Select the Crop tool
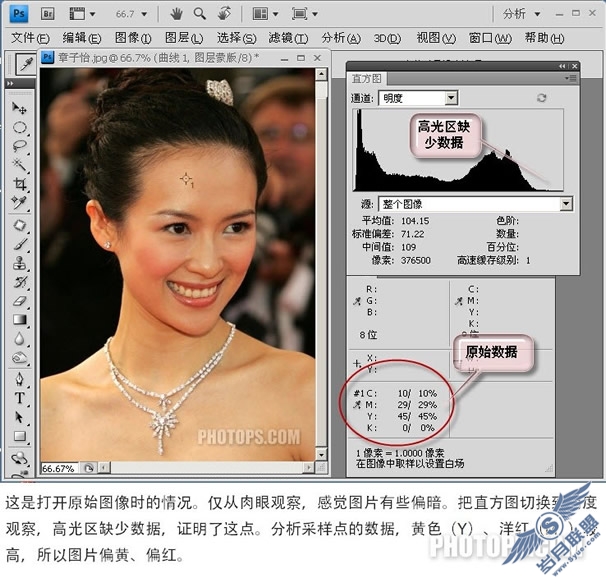The height and width of the screenshot is (583, 606). tap(19, 184)
